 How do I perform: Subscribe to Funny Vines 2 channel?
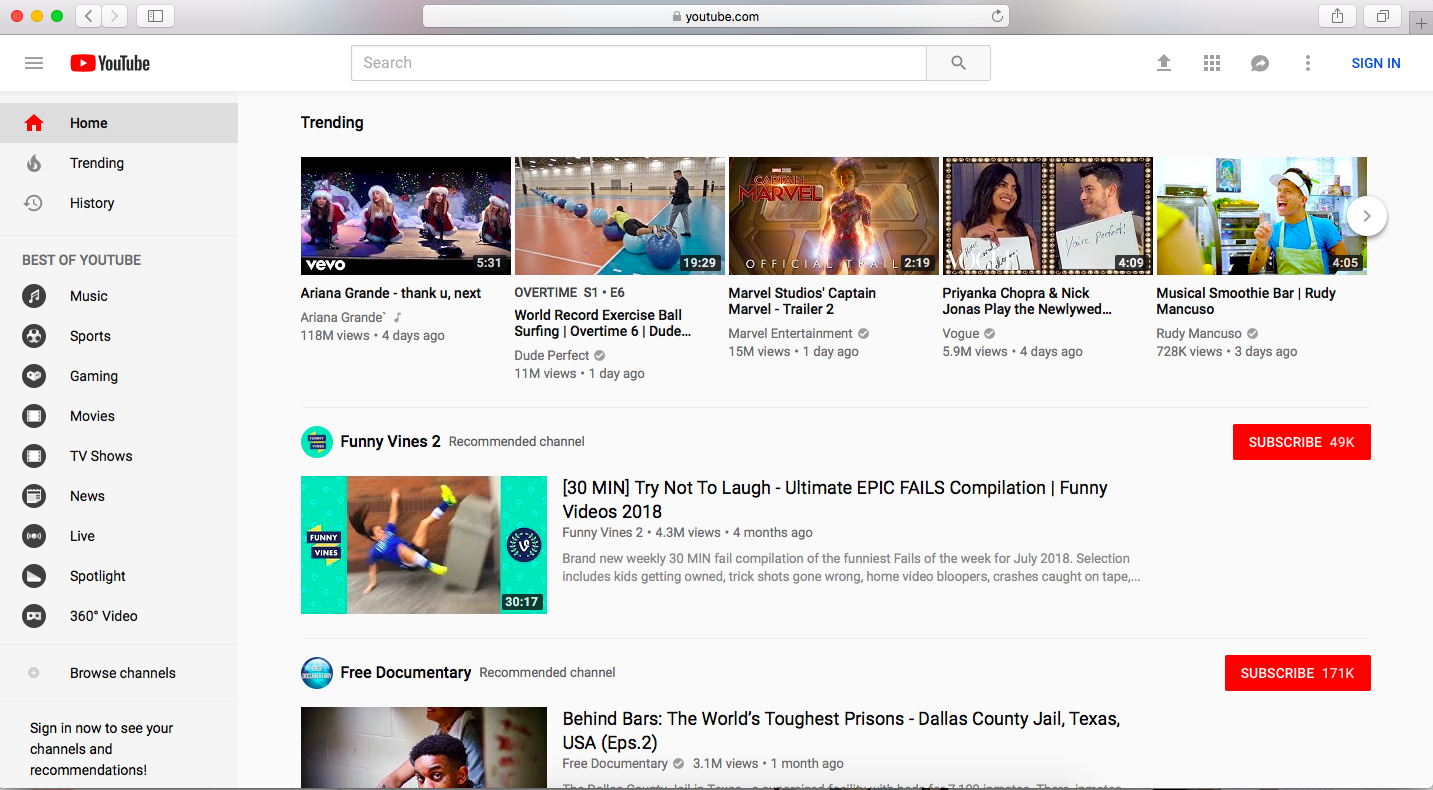[1302, 442]
